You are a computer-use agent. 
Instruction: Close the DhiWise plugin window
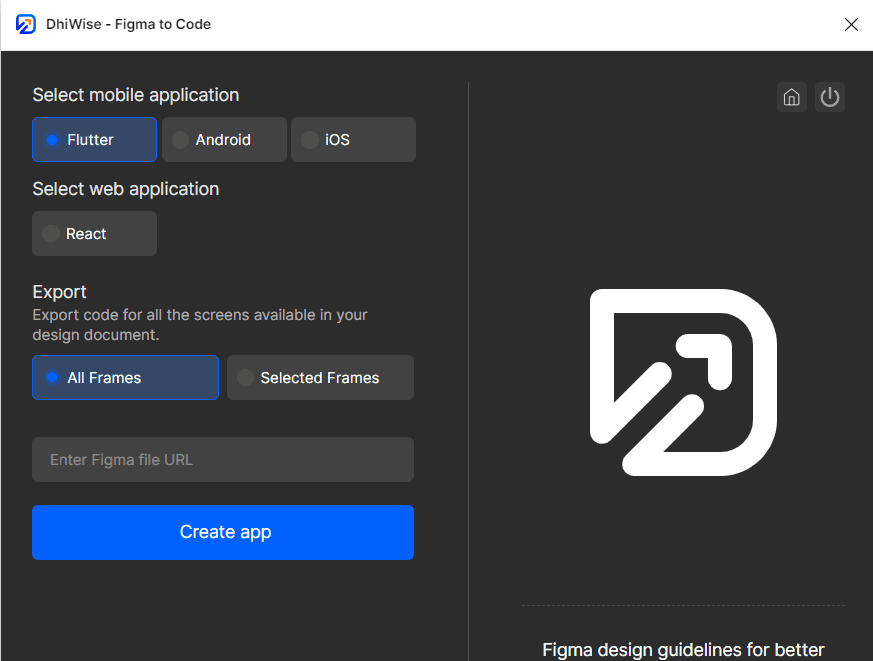point(851,24)
